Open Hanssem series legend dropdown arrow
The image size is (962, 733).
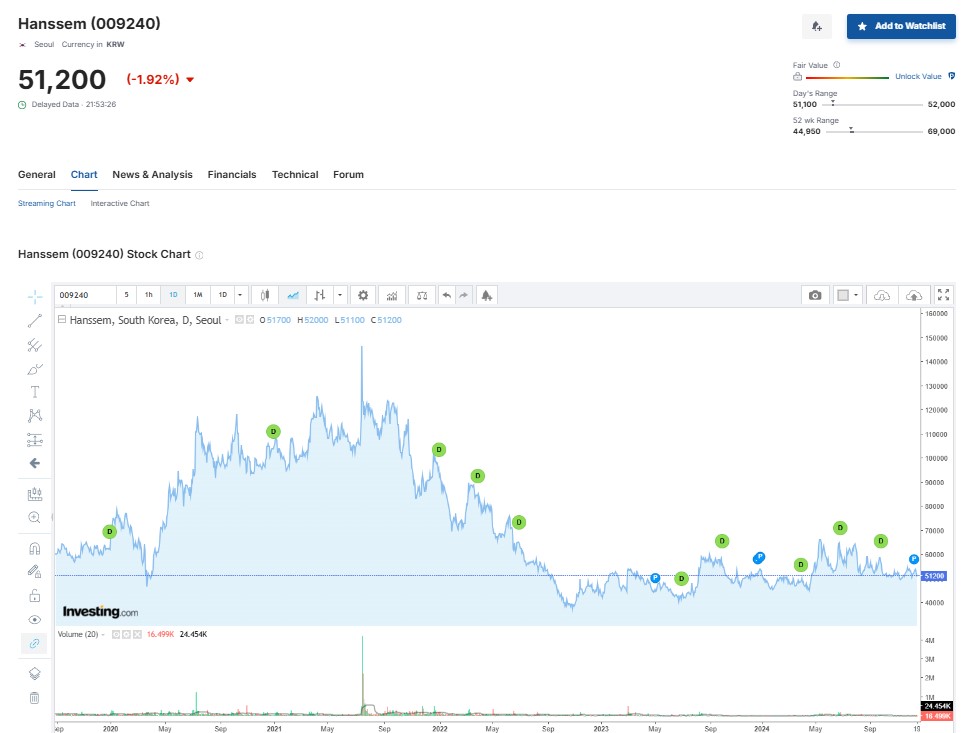coord(227,320)
